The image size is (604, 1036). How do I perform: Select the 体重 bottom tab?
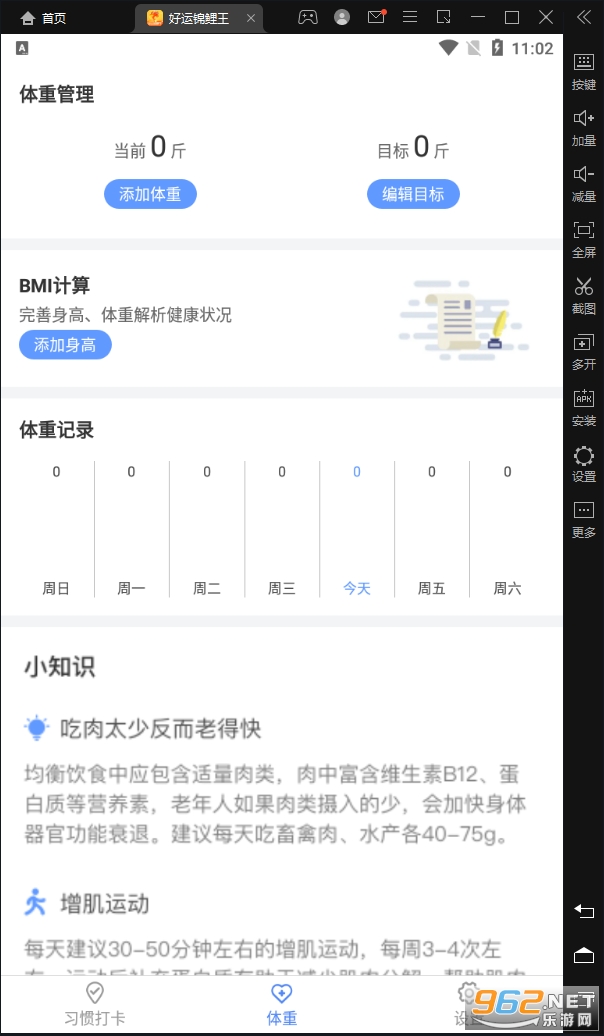point(282,1004)
